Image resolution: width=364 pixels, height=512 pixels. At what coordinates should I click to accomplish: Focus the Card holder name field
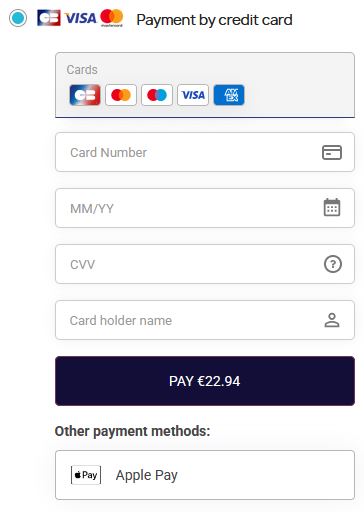tap(205, 320)
